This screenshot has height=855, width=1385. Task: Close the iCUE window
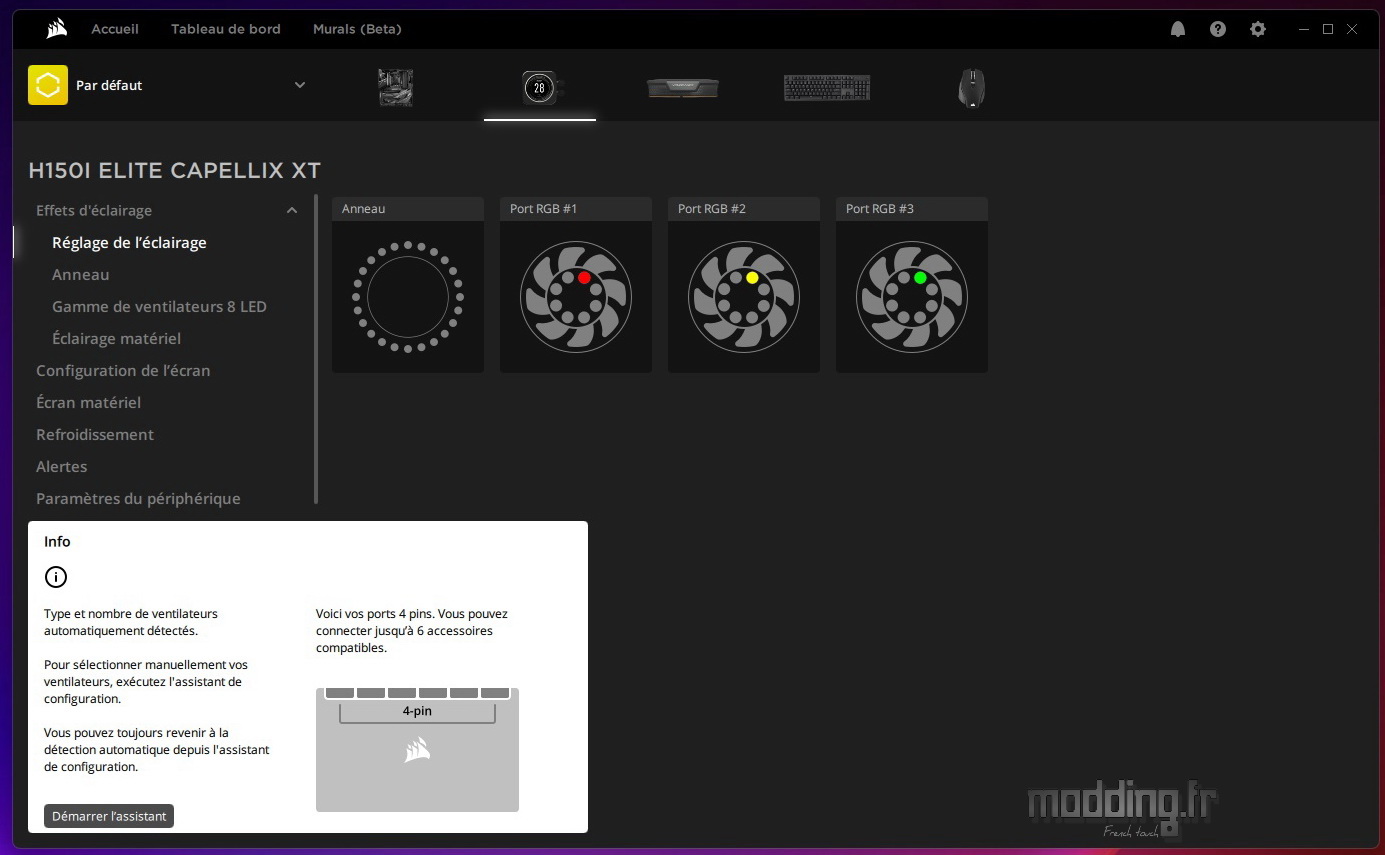pyautogui.click(x=1352, y=29)
